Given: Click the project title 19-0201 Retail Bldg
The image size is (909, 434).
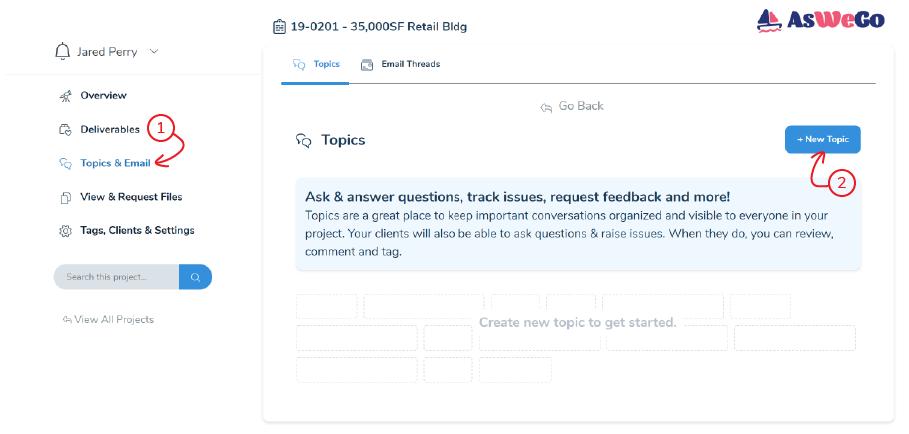Looking at the screenshot, I should 379,27.
